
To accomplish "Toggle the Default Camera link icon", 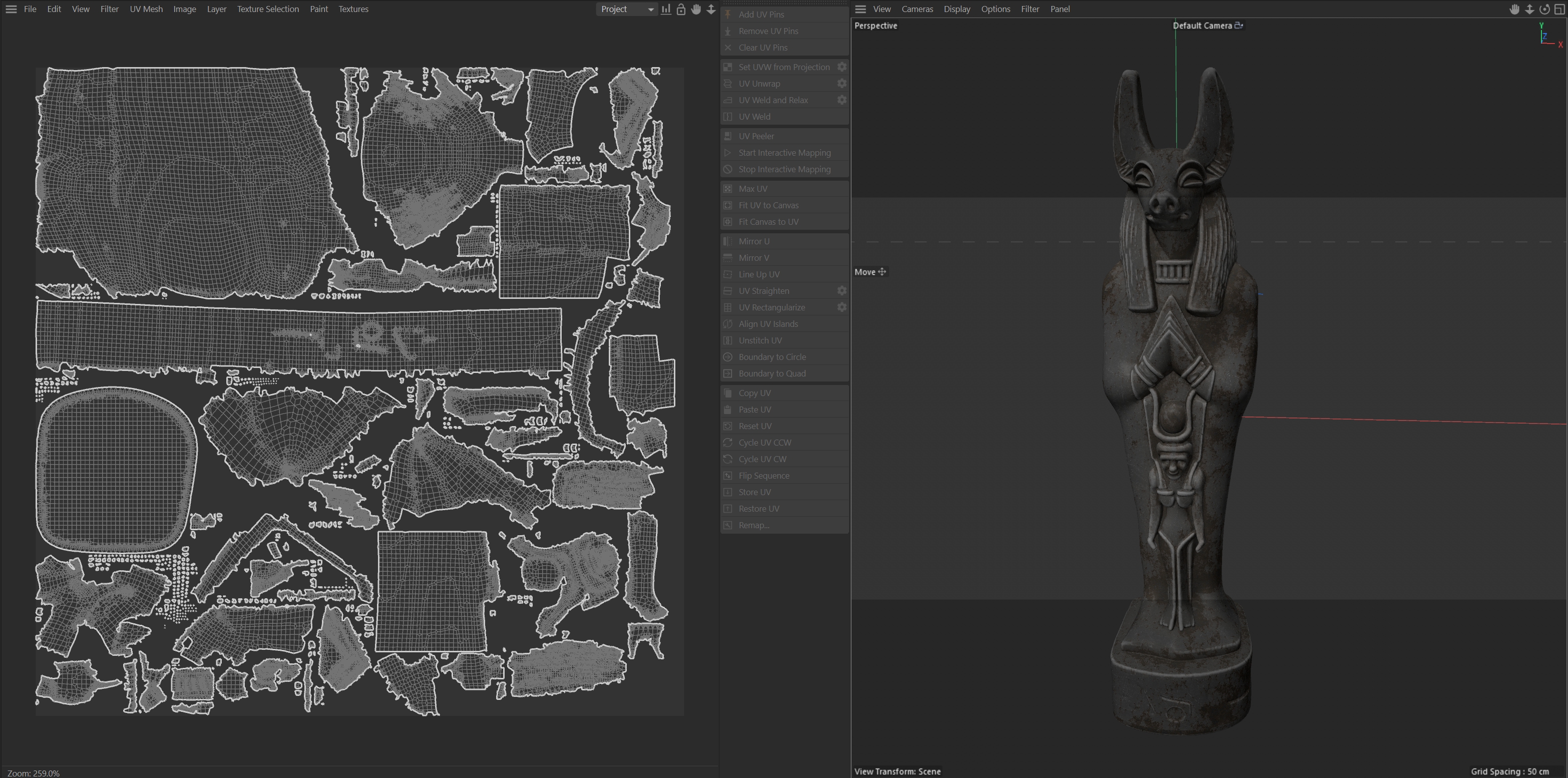I will (1239, 26).
